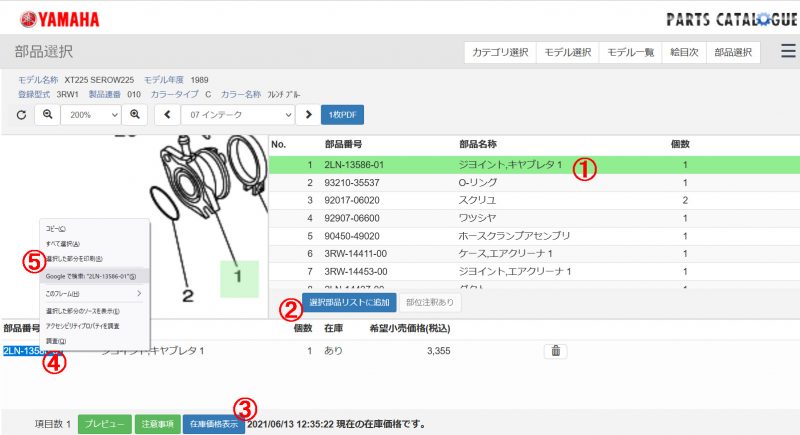This screenshot has width=800, height=435.
Task: Click the Yamaha logo
Action: click(60, 19)
